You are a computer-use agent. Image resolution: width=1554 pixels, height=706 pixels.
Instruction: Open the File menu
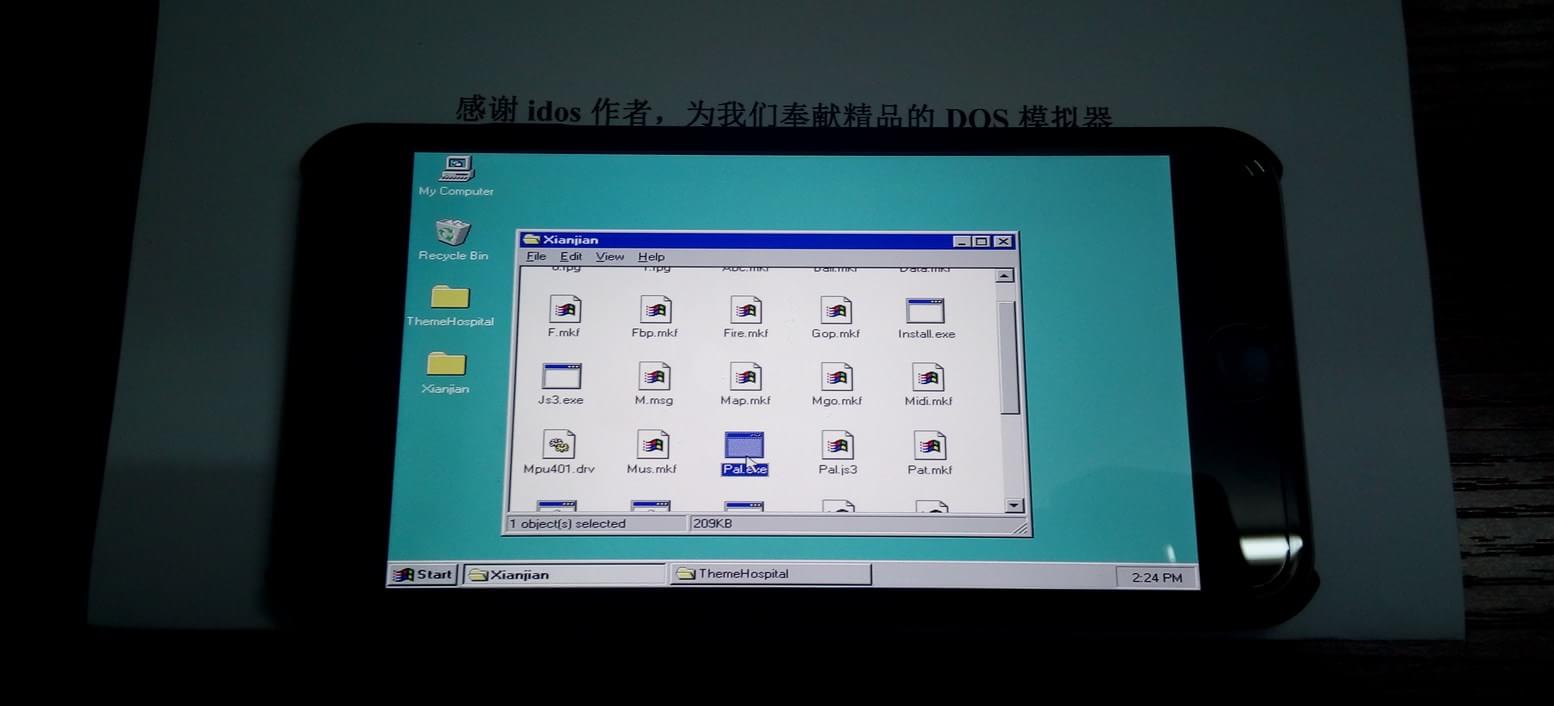tap(537, 257)
